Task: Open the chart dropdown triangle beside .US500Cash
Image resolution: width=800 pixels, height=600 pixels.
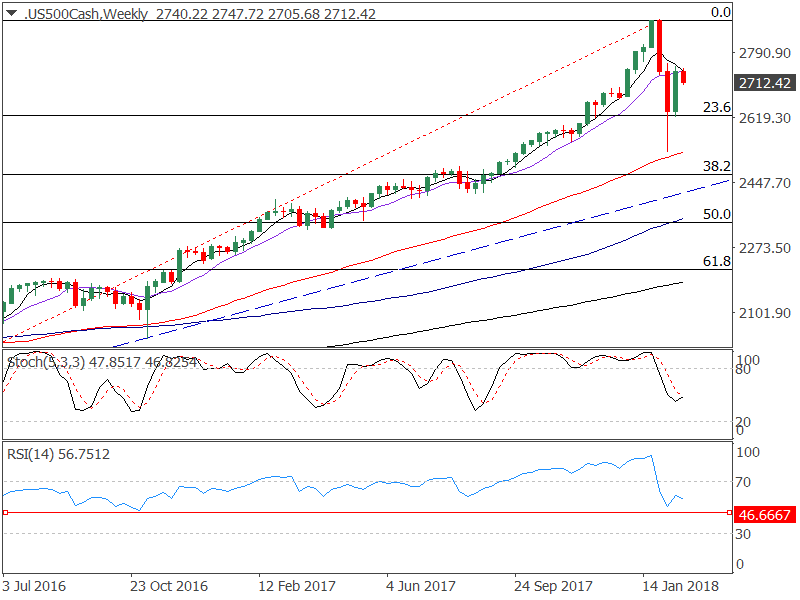Action: click(x=11, y=13)
